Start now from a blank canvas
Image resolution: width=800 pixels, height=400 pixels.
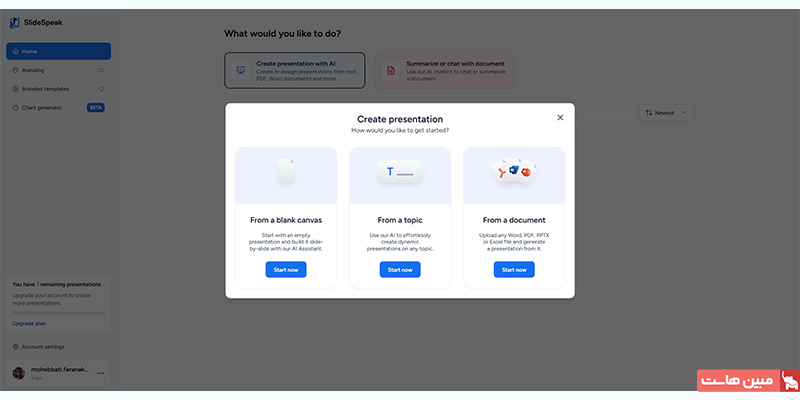click(x=286, y=270)
